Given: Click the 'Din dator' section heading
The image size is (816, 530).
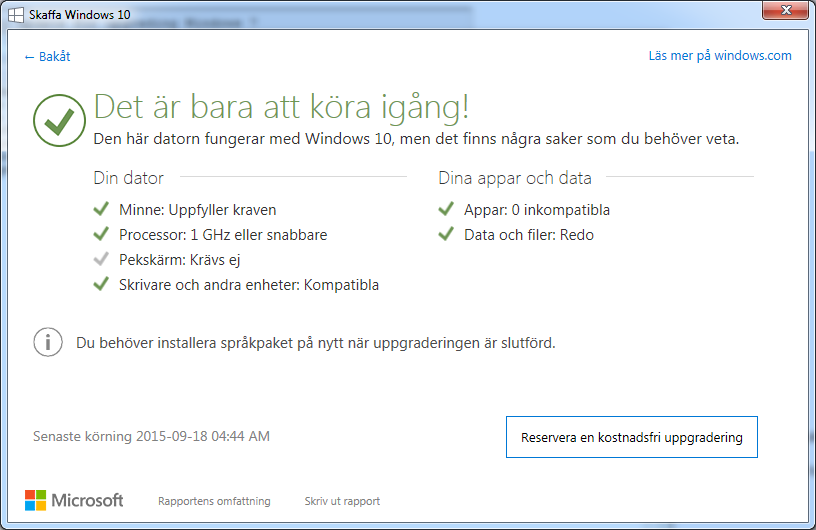Looking at the screenshot, I should point(129,178).
